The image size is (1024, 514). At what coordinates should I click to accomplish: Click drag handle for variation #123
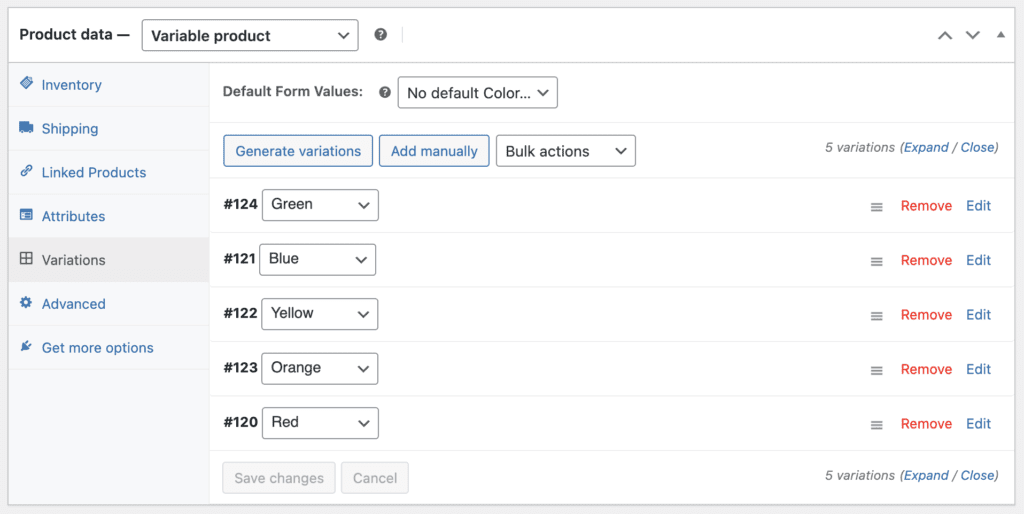click(876, 370)
